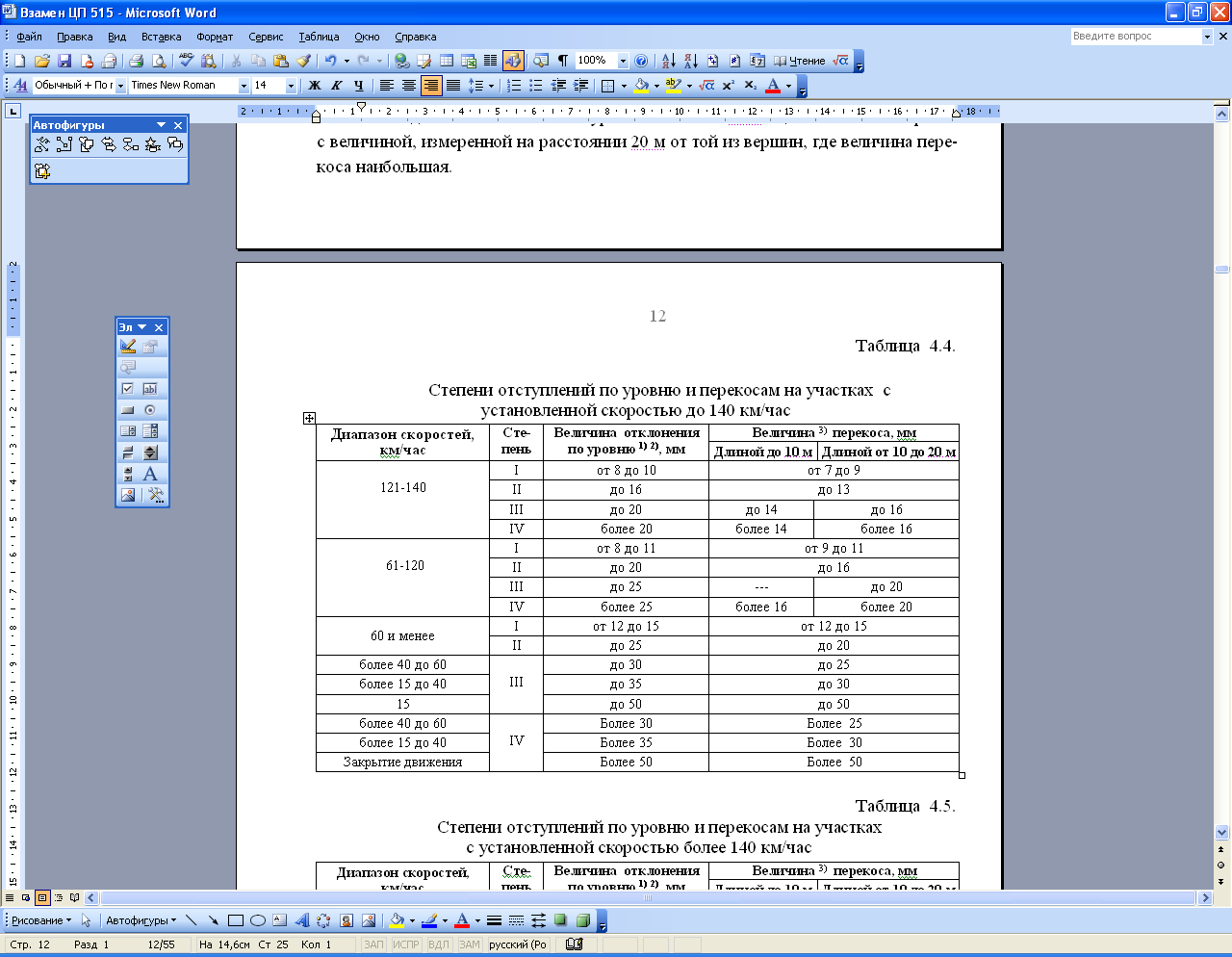
Task: Toggle Design Mode in controls toolbox
Action: 128,346
